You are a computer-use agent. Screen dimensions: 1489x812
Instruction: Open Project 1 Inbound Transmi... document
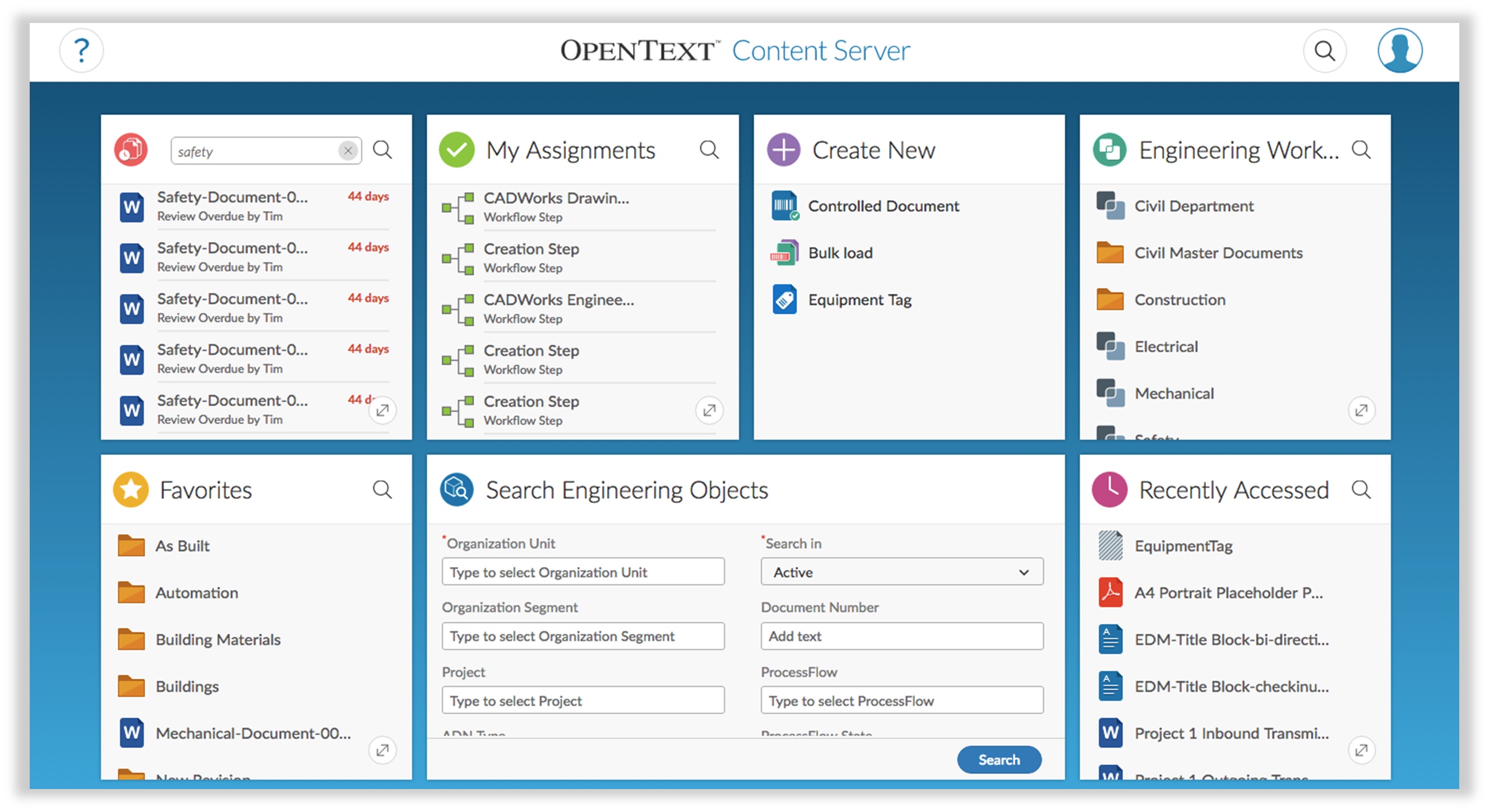pos(1231,733)
